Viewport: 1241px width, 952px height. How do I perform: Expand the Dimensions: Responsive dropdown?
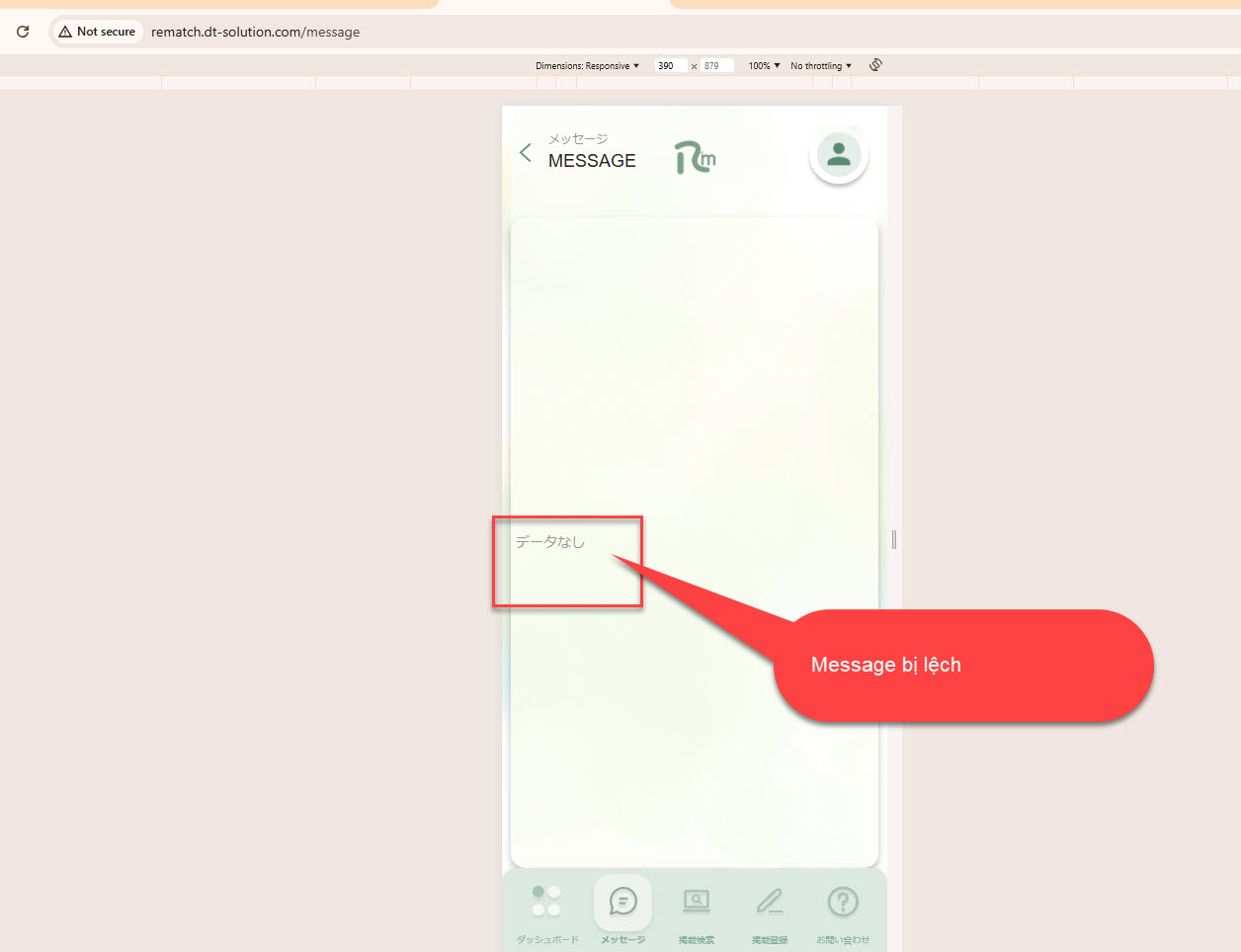coord(587,66)
